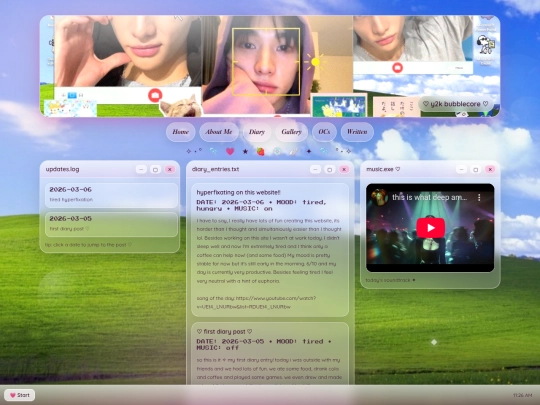Maximize the updates.log window
This screenshot has width=540, height=405.
click(x=155, y=169)
